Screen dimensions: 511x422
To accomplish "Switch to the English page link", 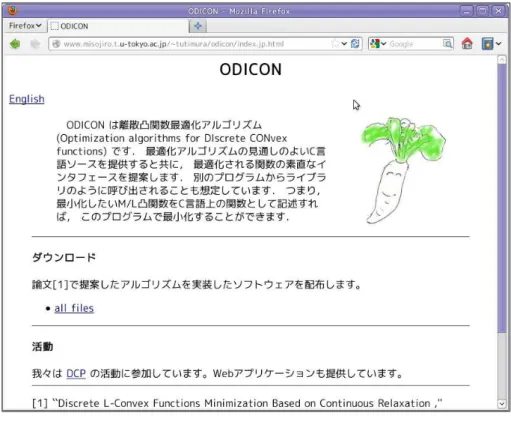I will tap(27, 99).
